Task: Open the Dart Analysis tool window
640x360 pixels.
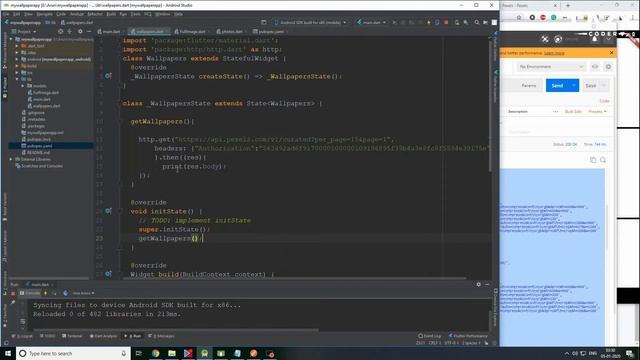Action: (x=103, y=336)
